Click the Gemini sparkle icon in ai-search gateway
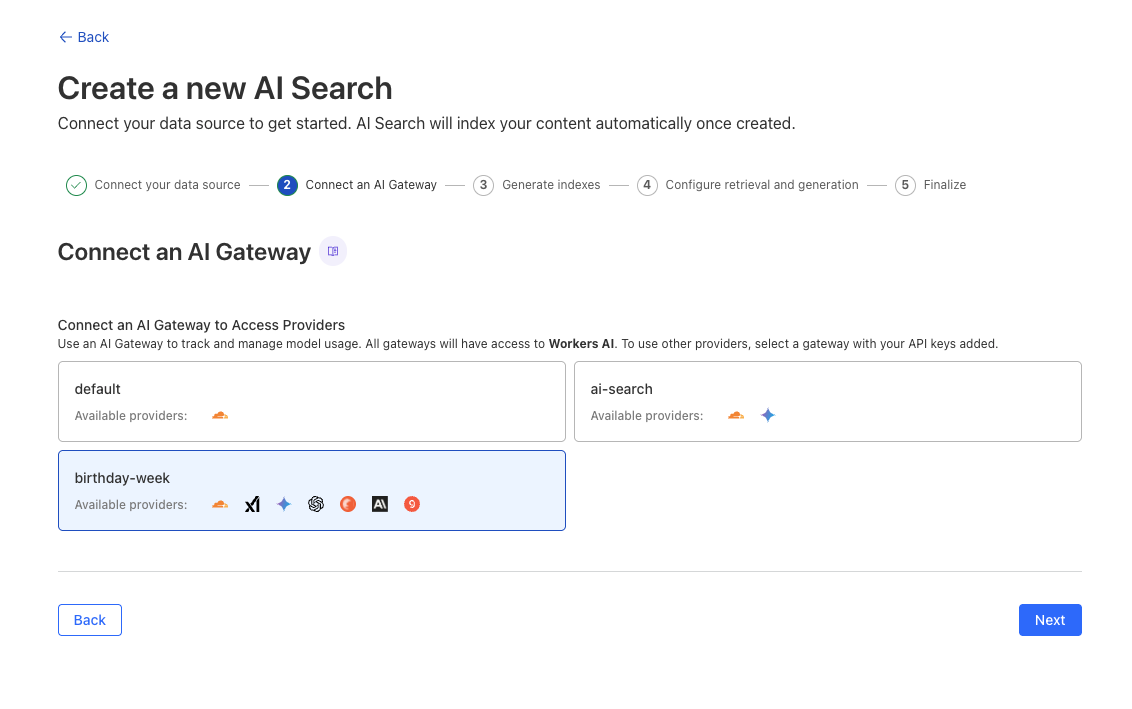1132x709 pixels. pos(767,415)
